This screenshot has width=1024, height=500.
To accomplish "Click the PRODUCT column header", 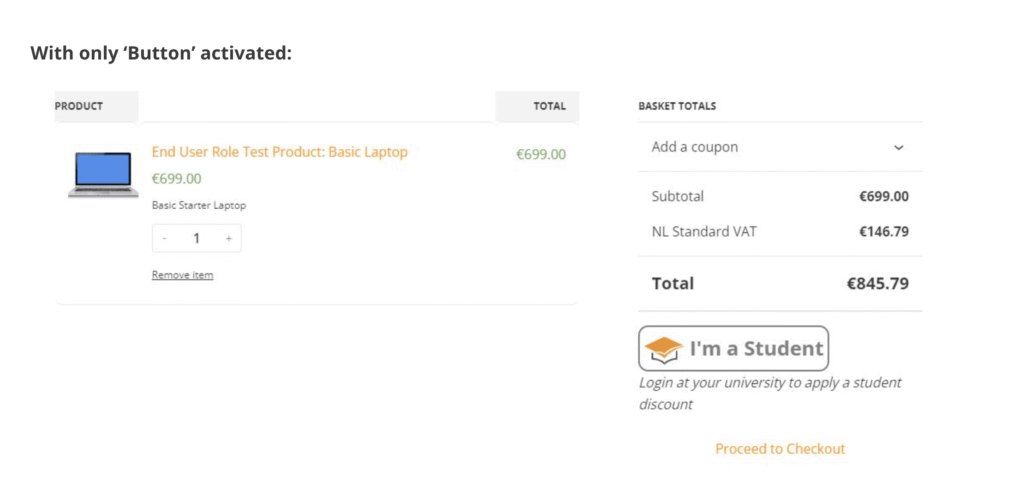I will (x=79, y=106).
